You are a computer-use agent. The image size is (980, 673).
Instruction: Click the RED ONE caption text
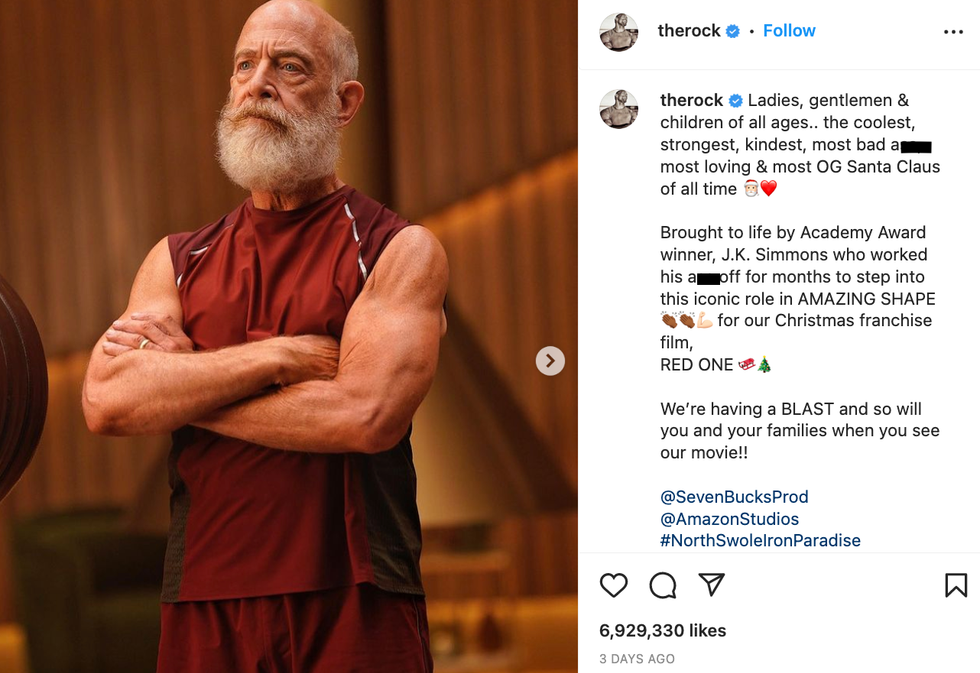coord(696,365)
